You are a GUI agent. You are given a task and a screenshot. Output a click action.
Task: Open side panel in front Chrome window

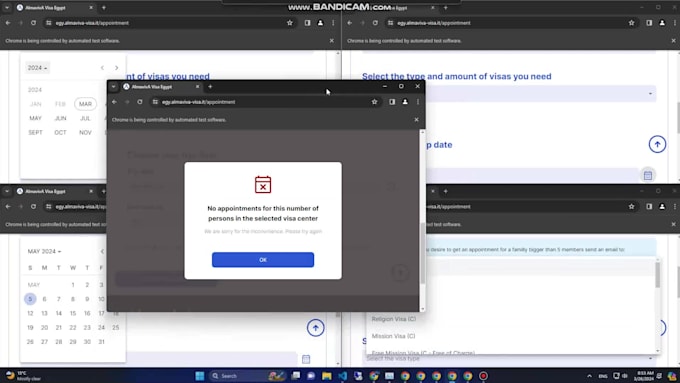(x=392, y=102)
